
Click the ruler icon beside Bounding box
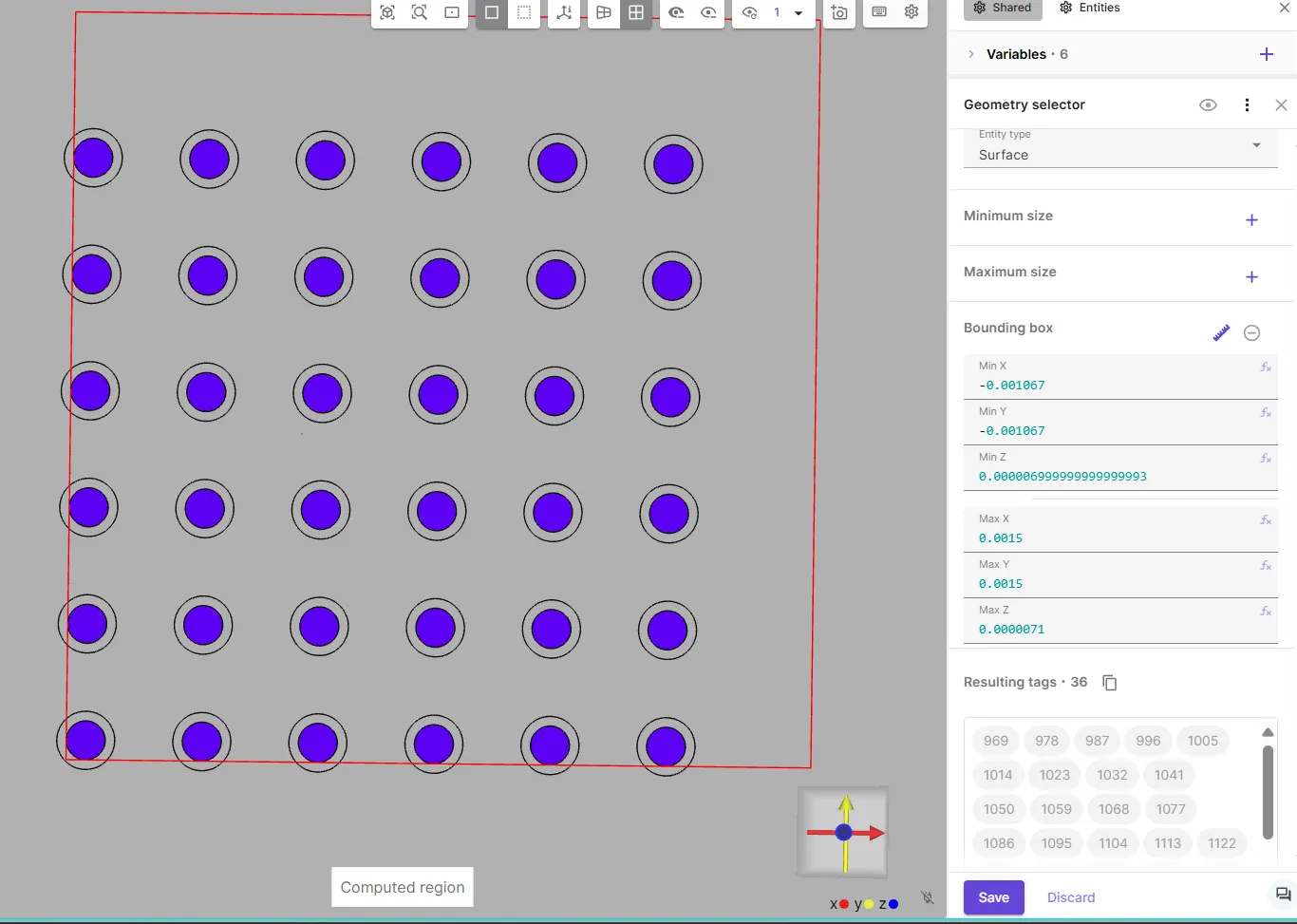(x=1221, y=332)
